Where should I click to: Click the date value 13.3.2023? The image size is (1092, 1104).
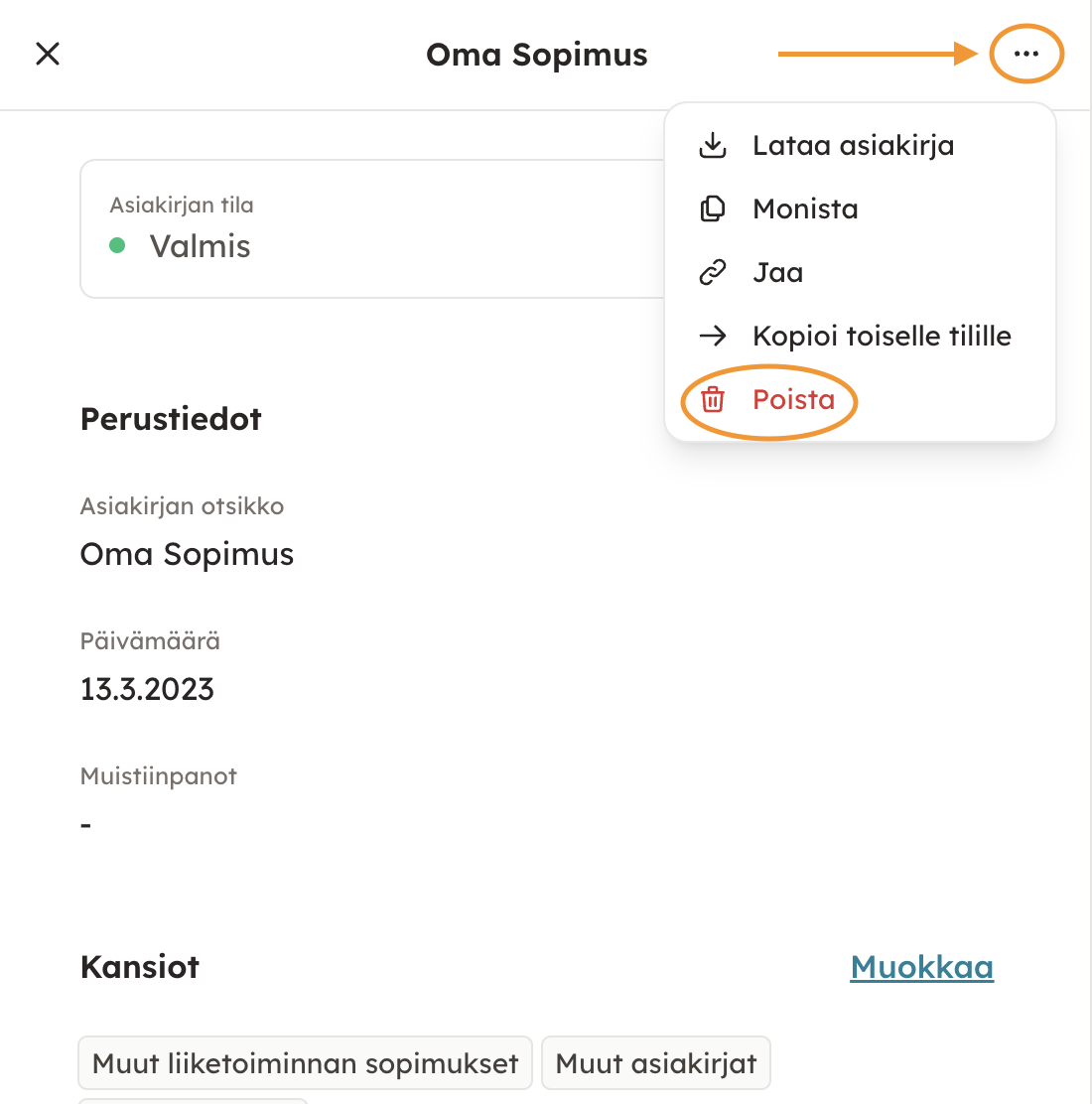(x=147, y=689)
